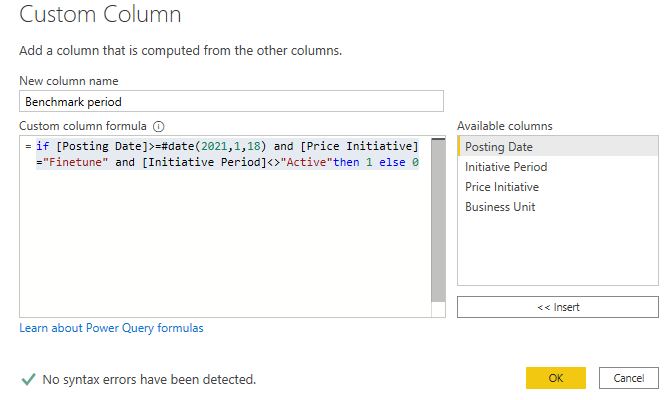Image resolution: width=669 pixels, height=400 pixels.
Task: Open Learn about Power Query formulas link
Action: (111, 328)
